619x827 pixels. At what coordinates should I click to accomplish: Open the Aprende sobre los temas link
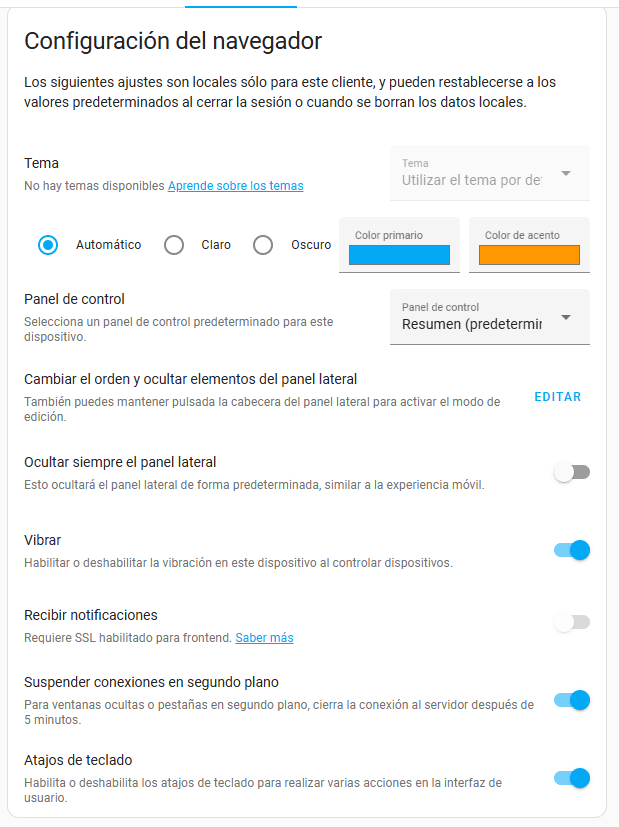235,186
